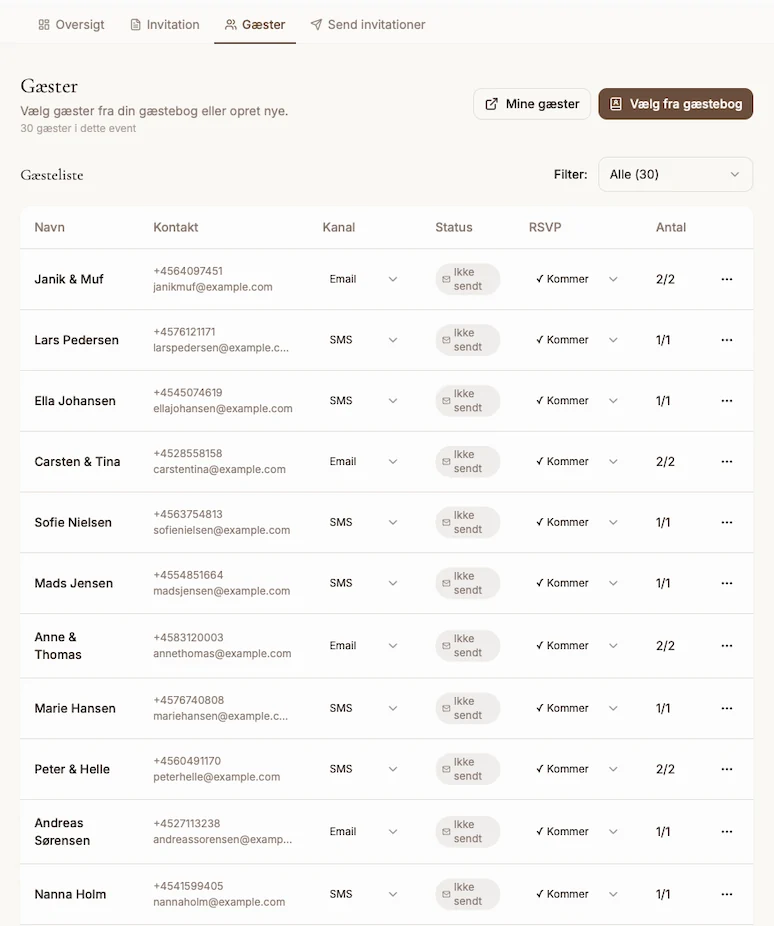This screenshot has width=774, height=926.
Task: Change RSVP dropdown for Lars Pedersen
Action: [577, 340]
